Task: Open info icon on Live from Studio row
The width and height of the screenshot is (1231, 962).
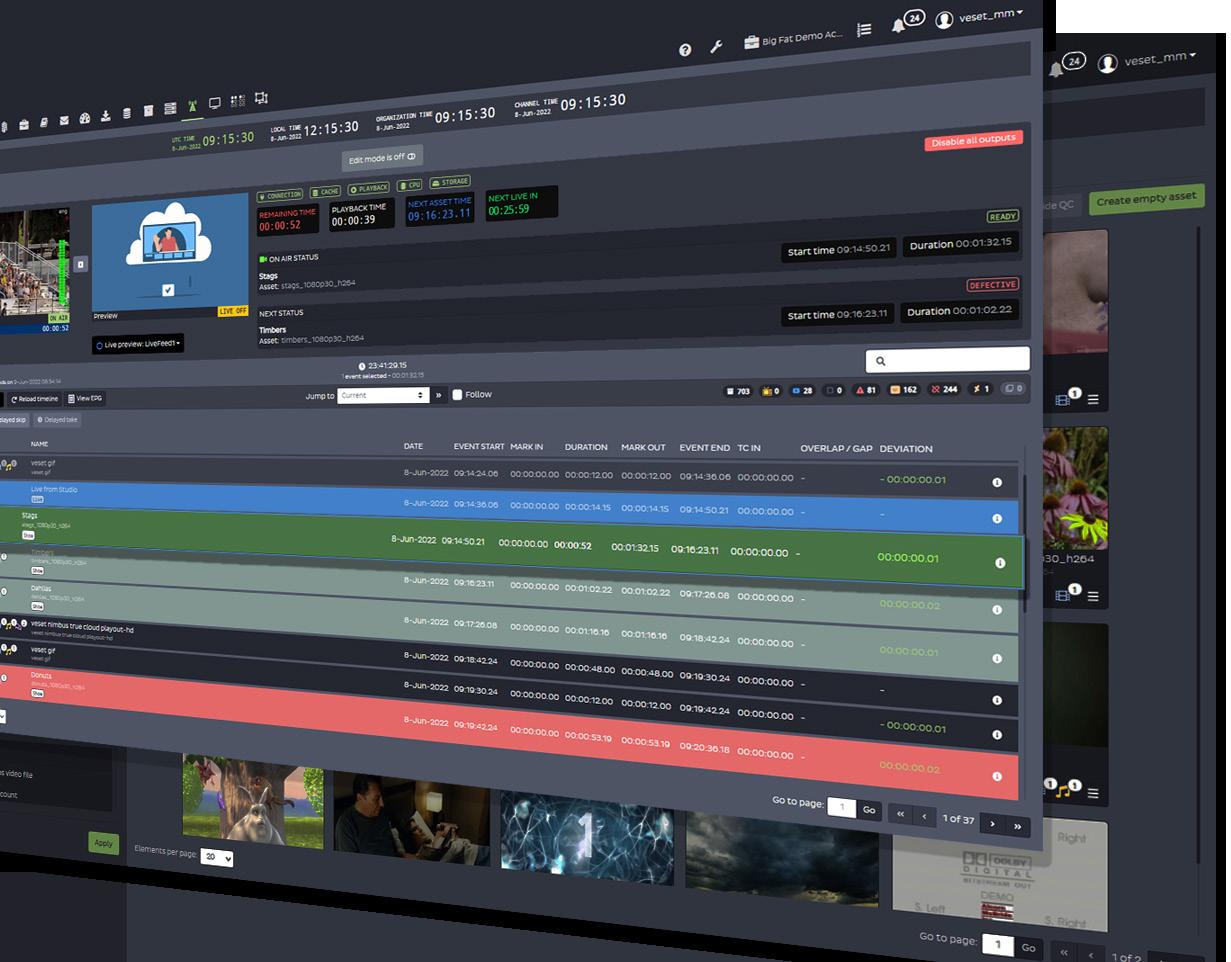Action: point(997,519)
